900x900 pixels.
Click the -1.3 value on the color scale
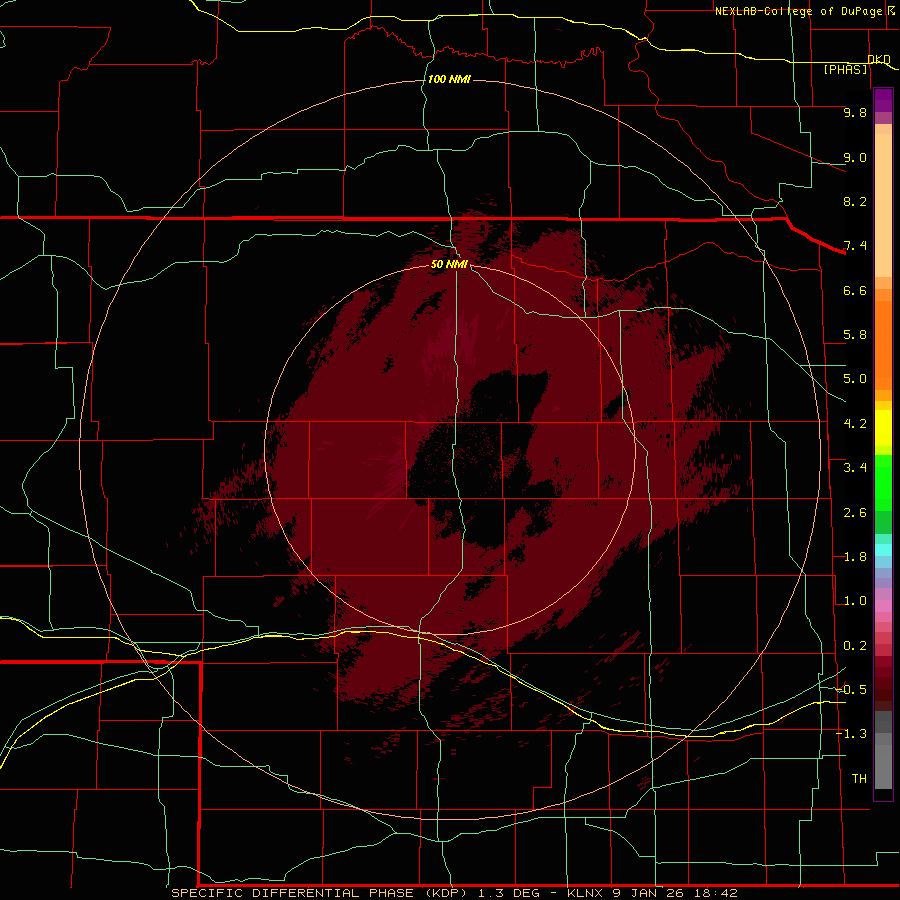pyautogui.click(x=851, y=734)
